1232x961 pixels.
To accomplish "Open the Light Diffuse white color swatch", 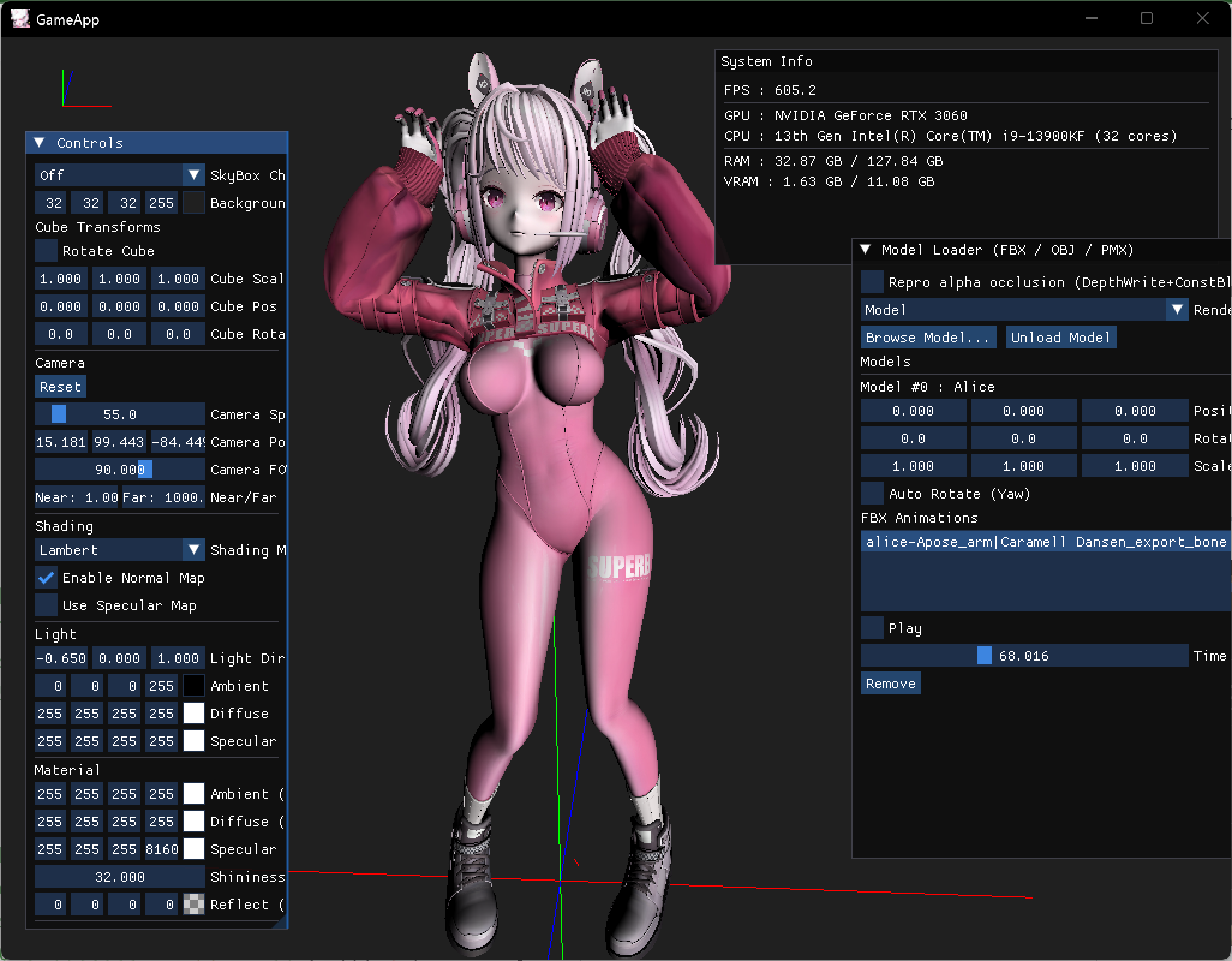I will click(193, 714).
